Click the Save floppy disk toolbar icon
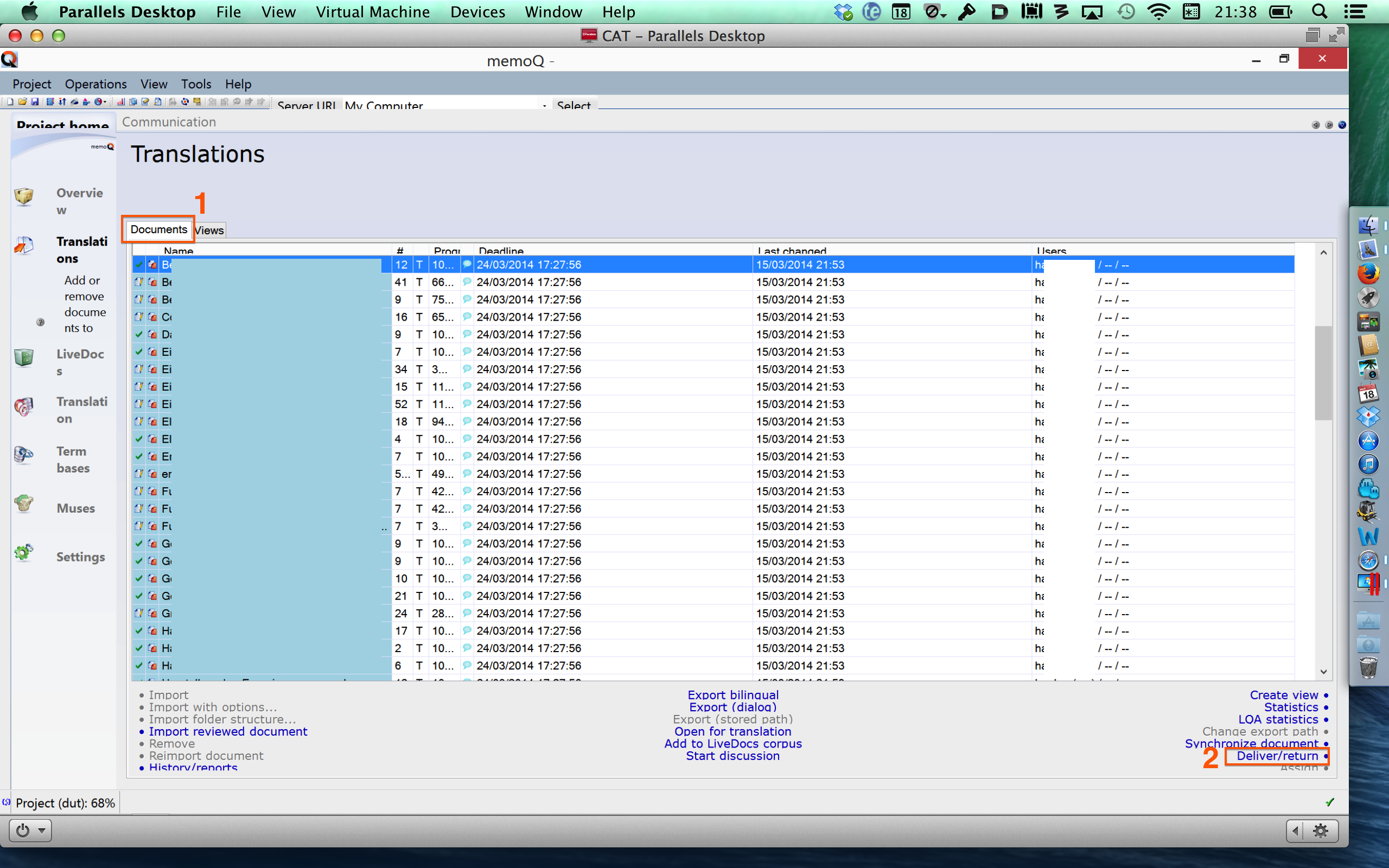 click(x=35, y=102)
